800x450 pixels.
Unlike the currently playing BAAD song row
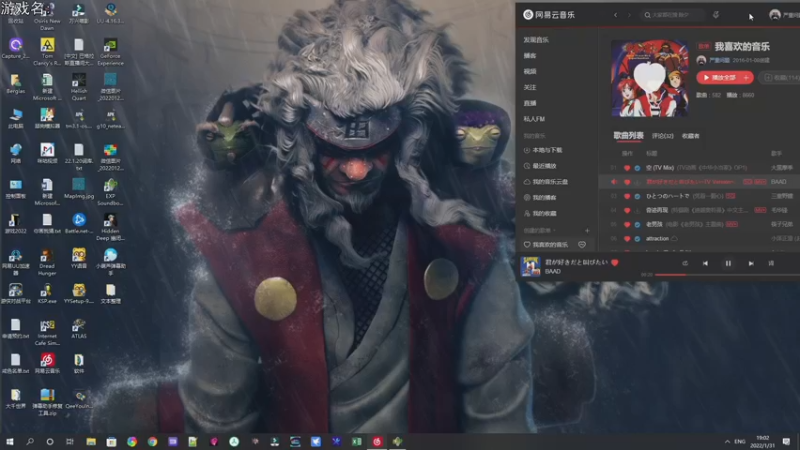tap(627, 182)
